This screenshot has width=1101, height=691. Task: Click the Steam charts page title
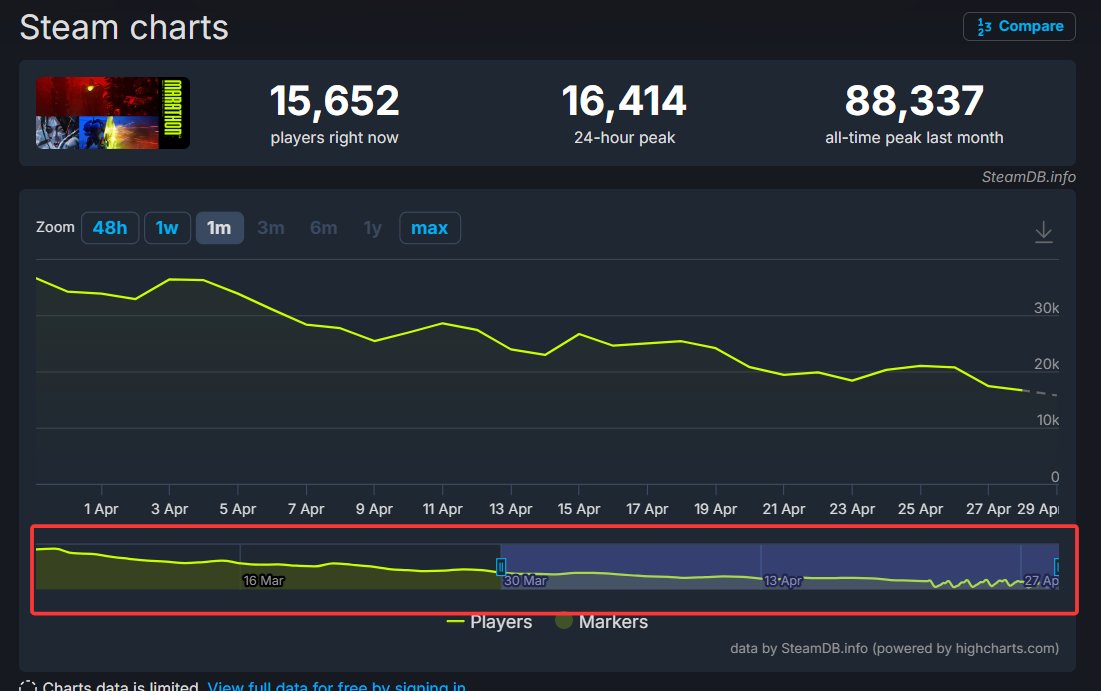pos(123,26)
